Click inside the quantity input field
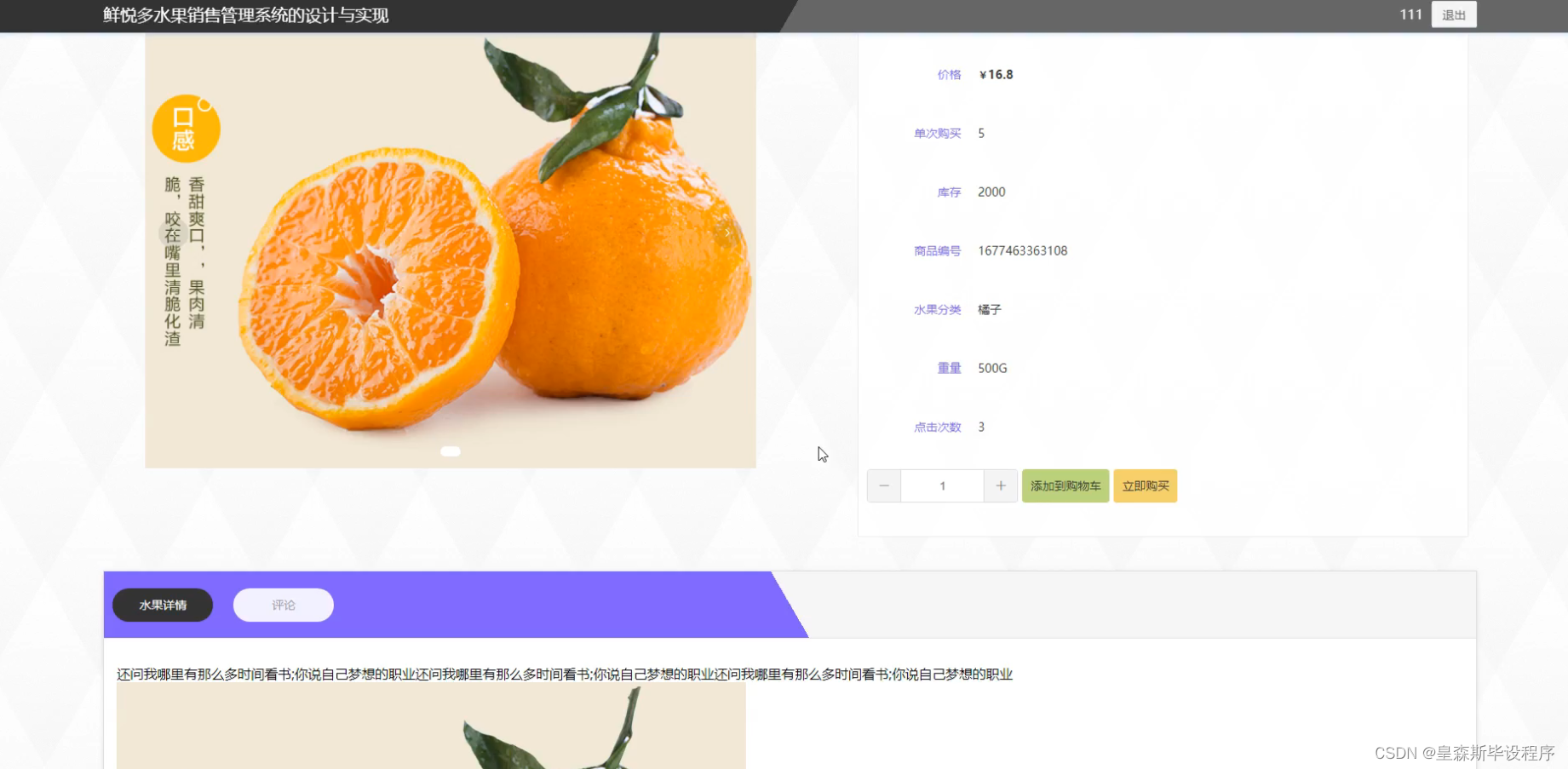Viewport: 1568px width, 769px height. pos(941,485)
